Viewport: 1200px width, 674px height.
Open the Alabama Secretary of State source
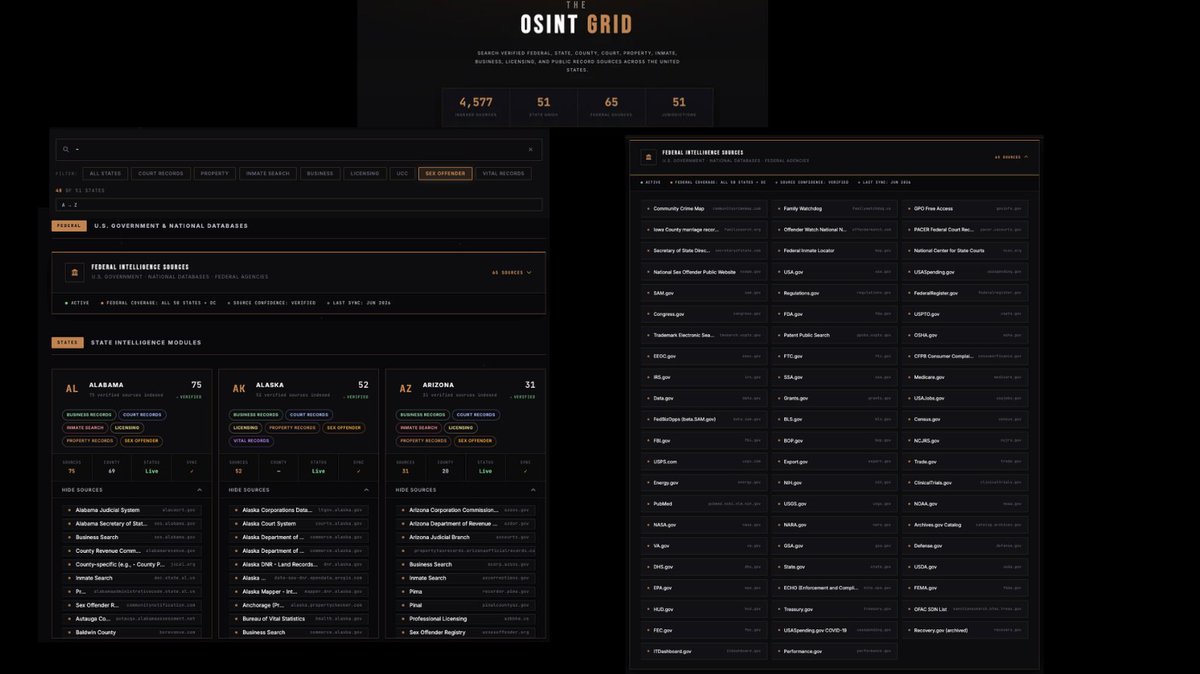click(132, 523)
